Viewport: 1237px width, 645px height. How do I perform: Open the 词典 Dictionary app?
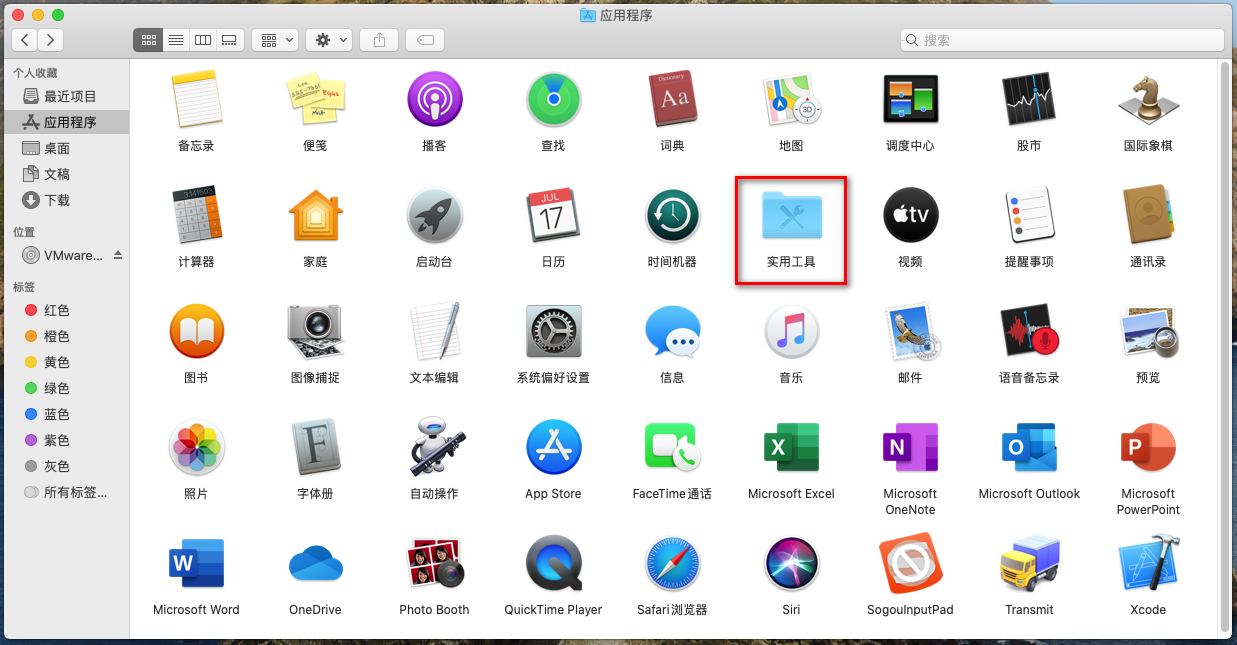(672, 99)
